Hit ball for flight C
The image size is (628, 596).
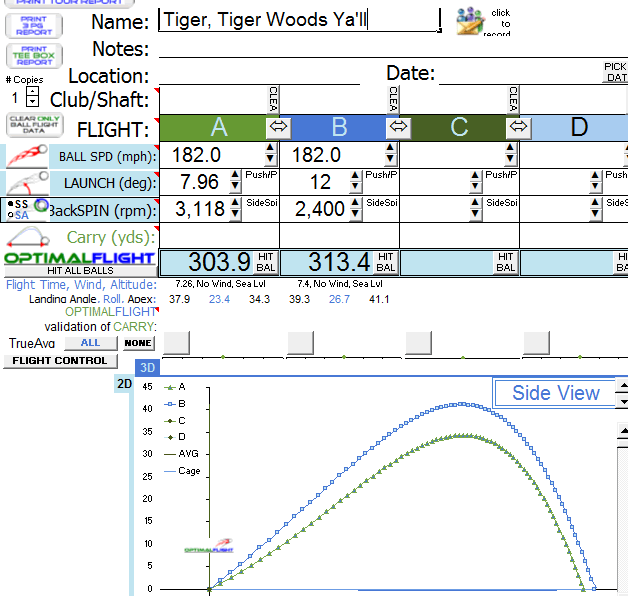pos(505,262)
